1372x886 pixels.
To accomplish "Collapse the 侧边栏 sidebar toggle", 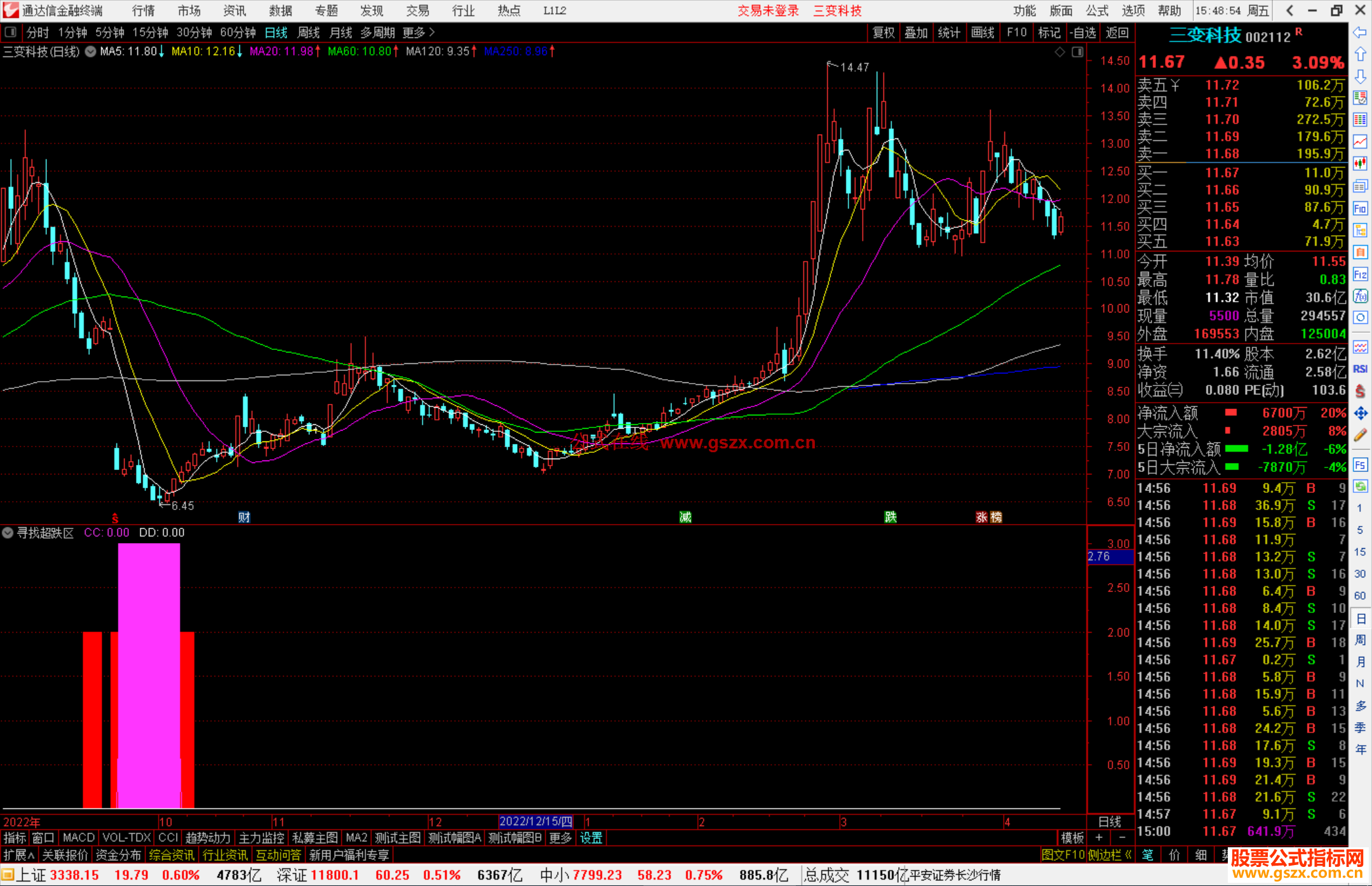I will click(1110, 855).
